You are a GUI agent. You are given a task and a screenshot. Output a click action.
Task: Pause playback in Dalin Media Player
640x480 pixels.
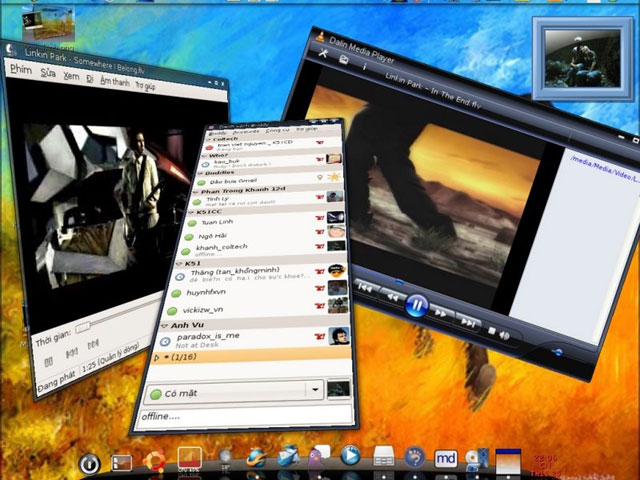coord(417,304)
